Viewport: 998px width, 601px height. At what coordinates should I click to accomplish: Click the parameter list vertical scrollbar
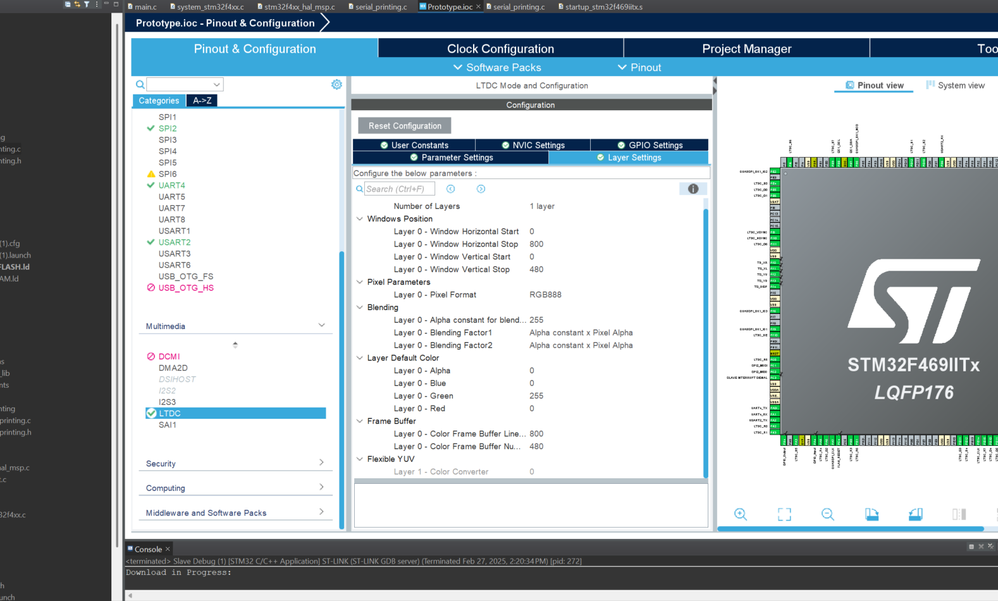705,343
